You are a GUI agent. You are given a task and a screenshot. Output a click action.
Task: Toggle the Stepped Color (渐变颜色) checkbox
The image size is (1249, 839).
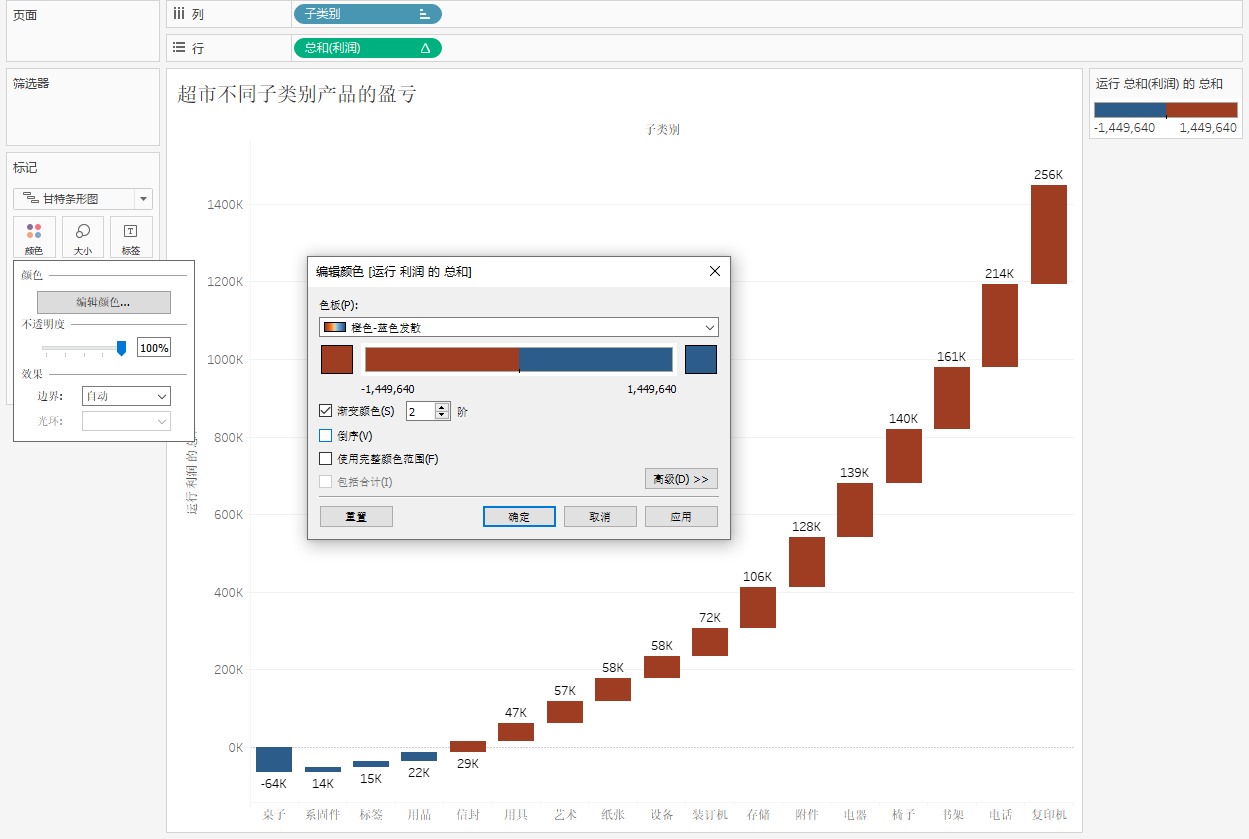tap(325, 410)
